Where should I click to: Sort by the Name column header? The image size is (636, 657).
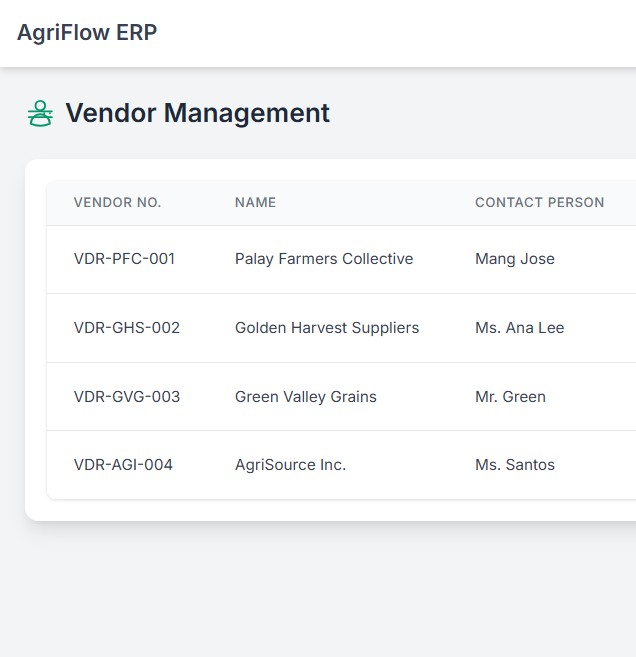click(255, 203)
